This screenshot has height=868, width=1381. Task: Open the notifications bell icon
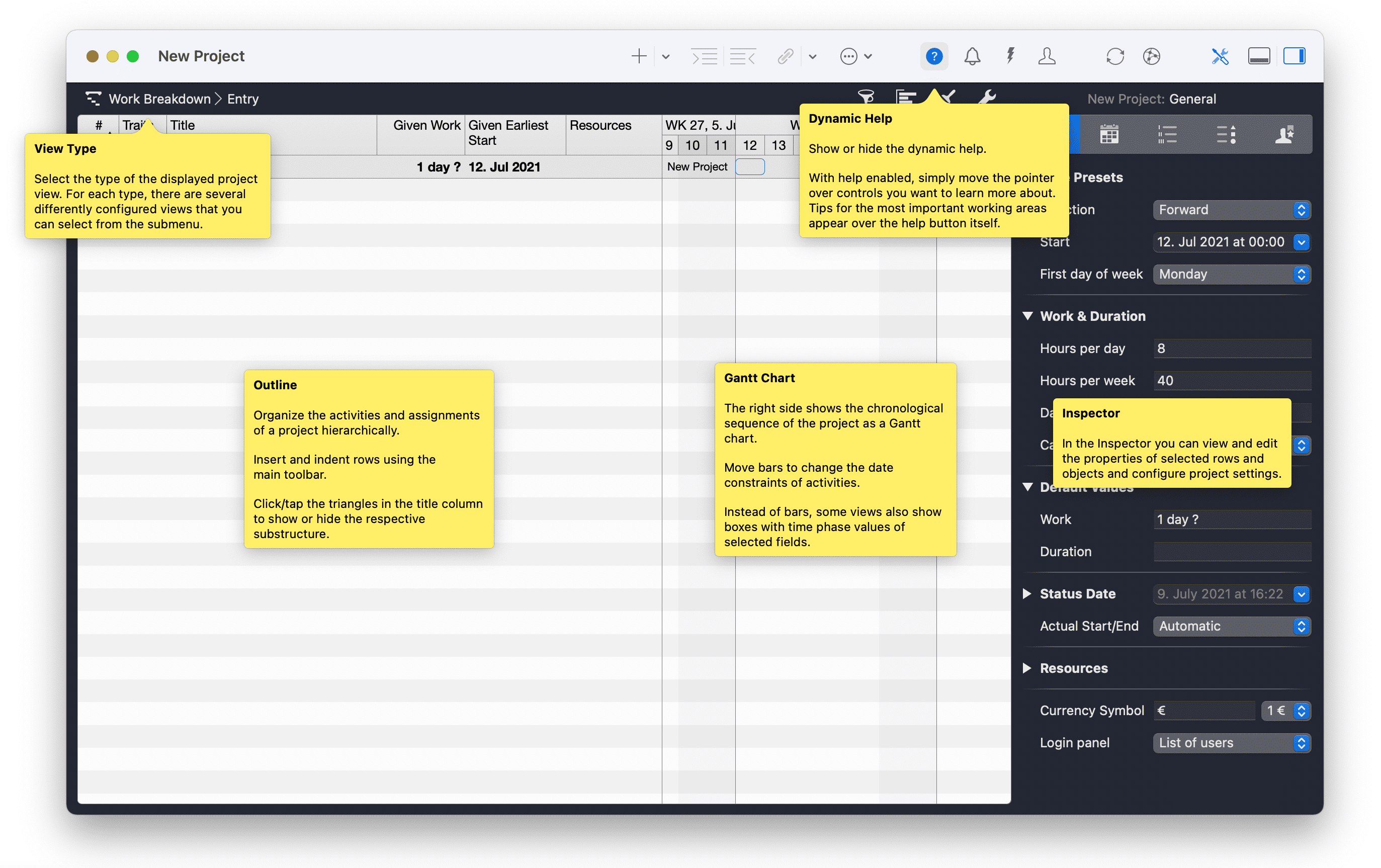(972, 56)
